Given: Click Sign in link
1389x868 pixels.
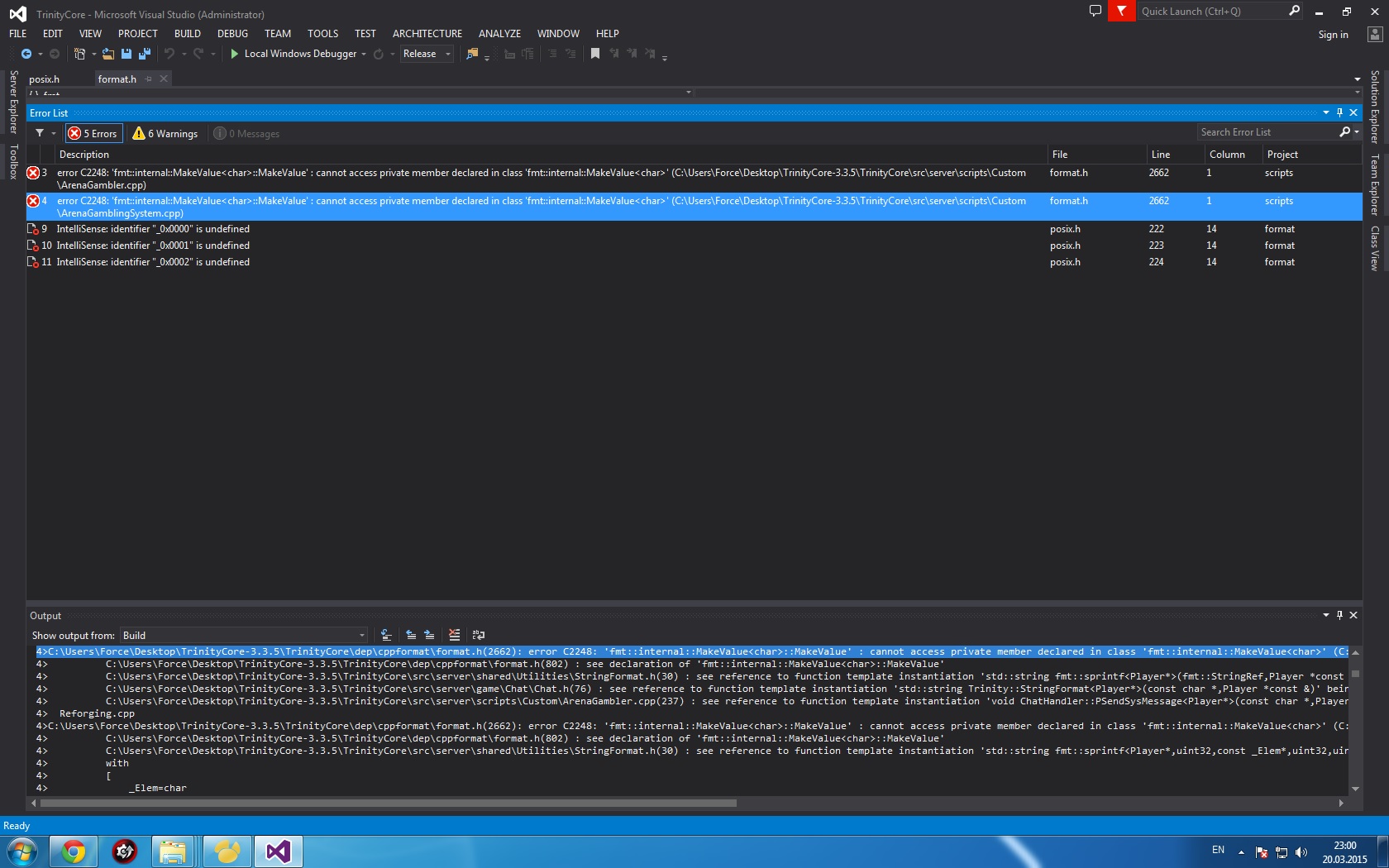Looking at the screenshot, I should click(1333, 35).
